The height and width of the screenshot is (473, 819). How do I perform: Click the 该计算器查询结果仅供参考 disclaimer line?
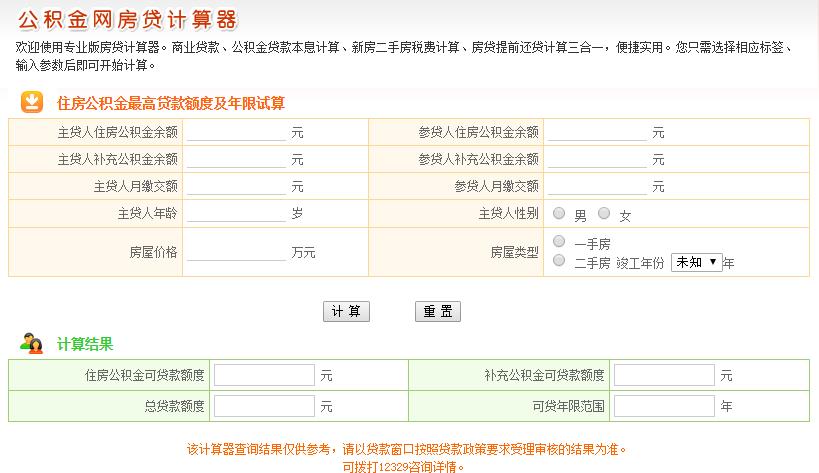tap(406, 449)
